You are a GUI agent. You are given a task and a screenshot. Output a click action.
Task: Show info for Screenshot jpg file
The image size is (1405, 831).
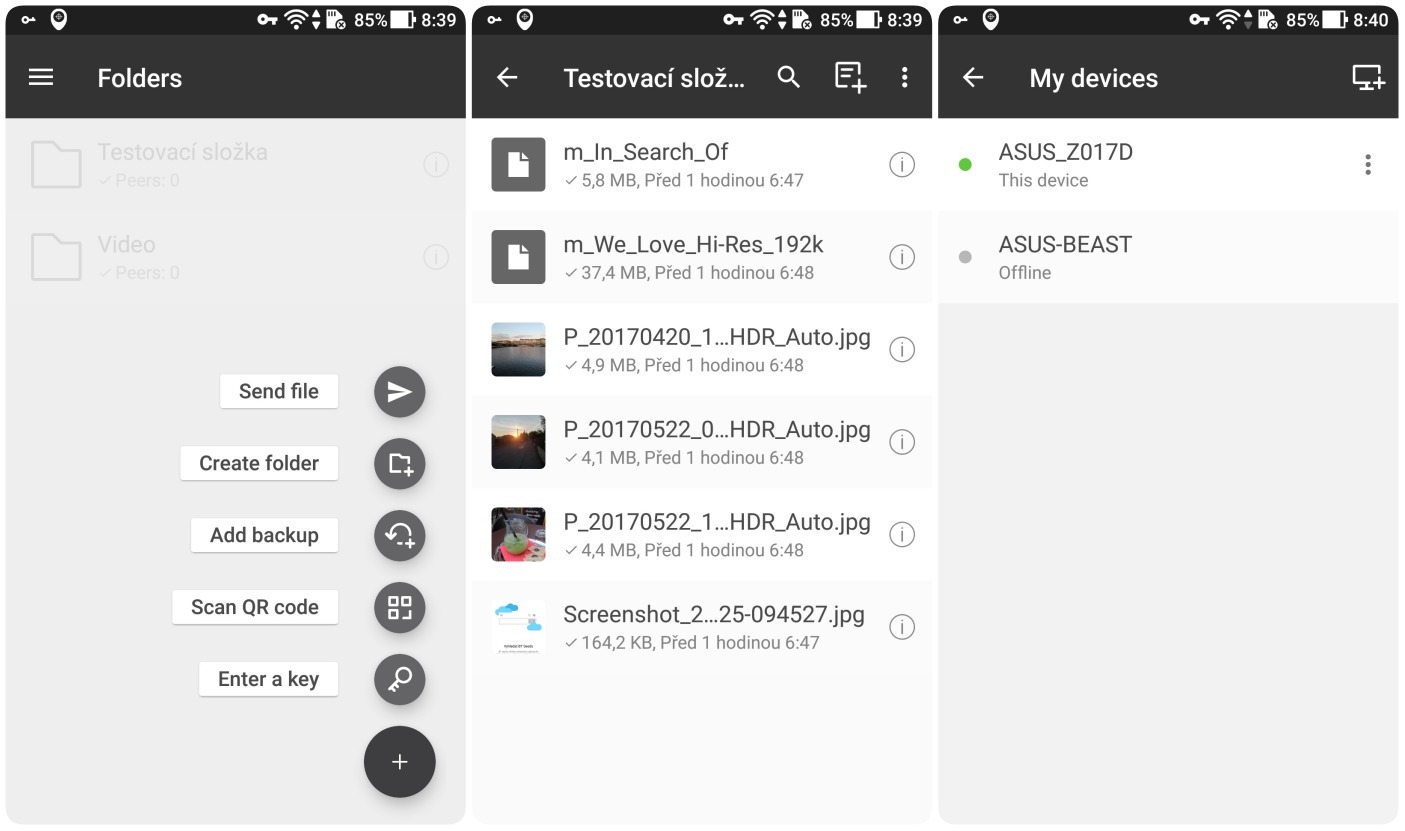tap(901, 627)
